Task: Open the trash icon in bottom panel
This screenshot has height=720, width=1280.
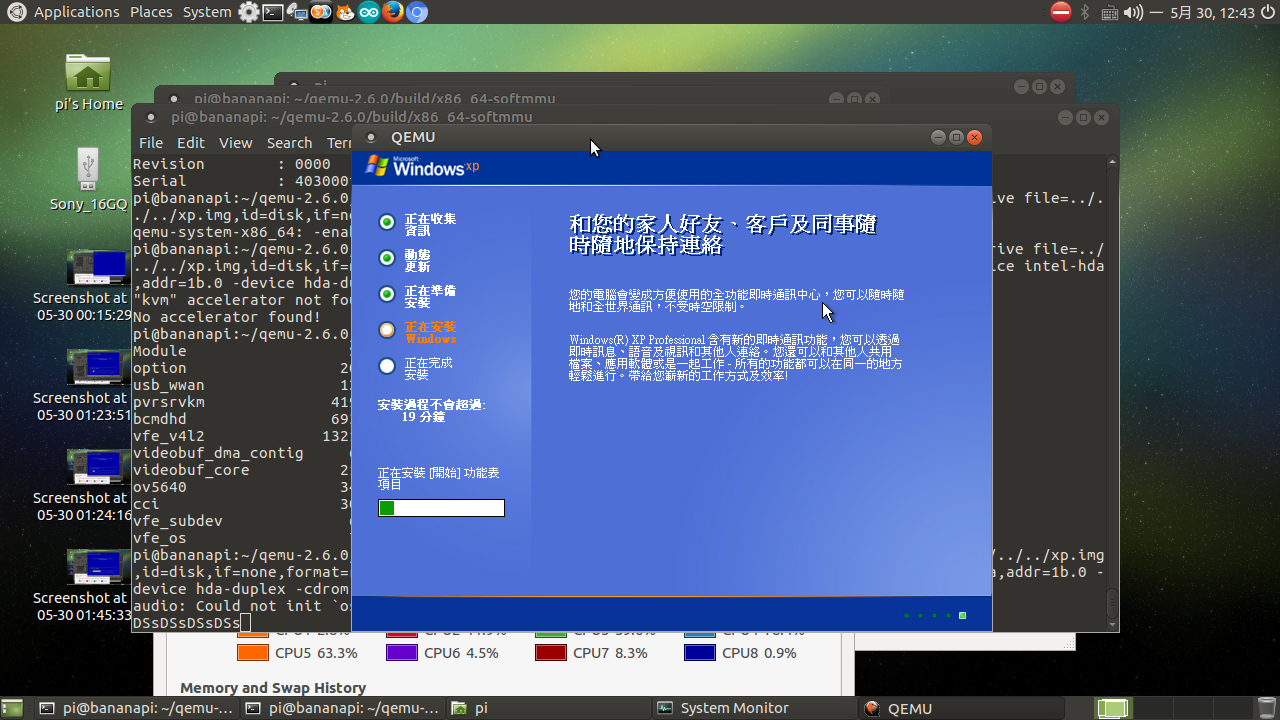Action: pos(1266,708)
